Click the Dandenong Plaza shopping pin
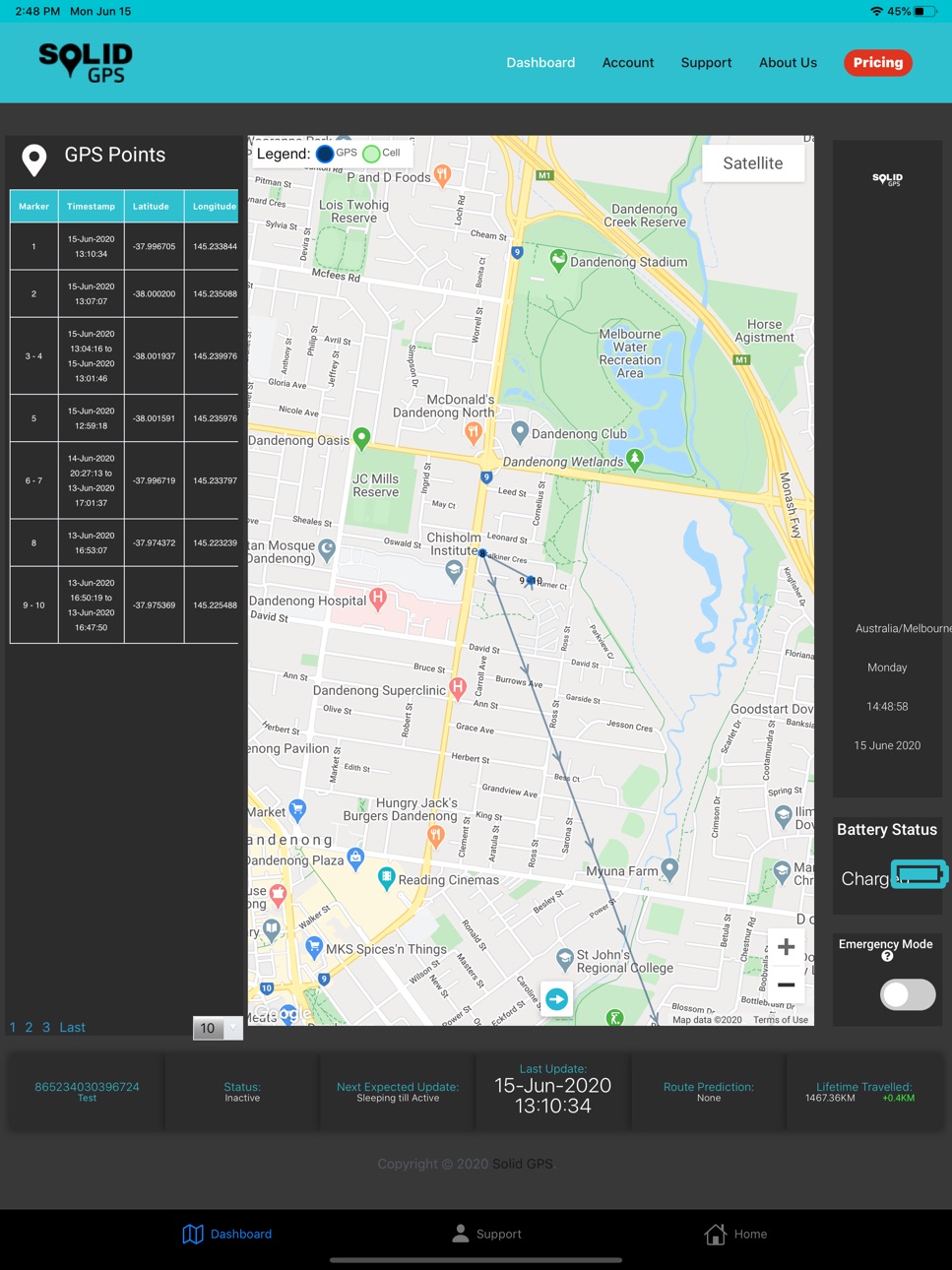 356,857
